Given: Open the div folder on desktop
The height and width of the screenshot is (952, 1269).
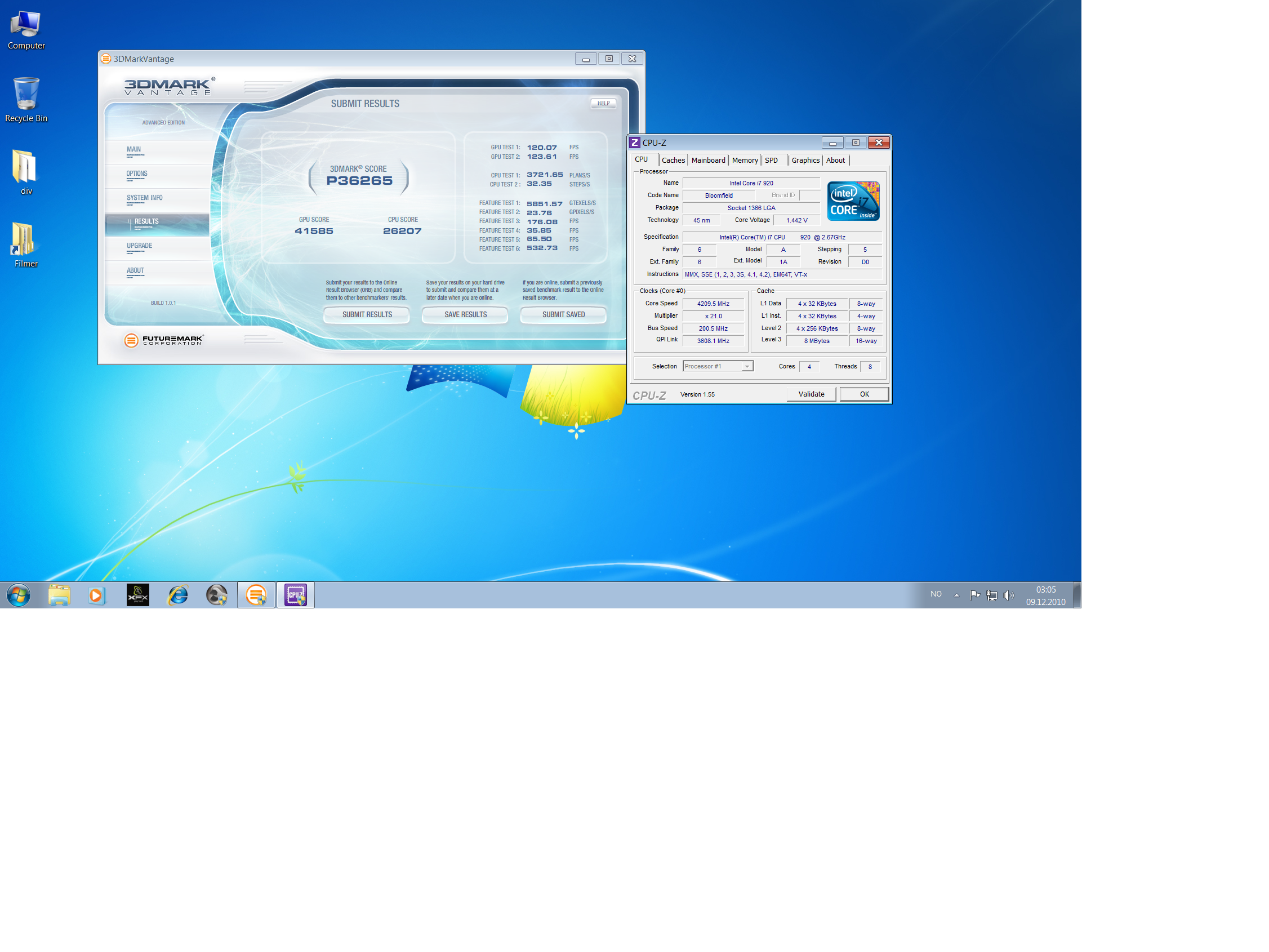Looking at the screenshot, I should pyautogui.click(x=26, y=172).
